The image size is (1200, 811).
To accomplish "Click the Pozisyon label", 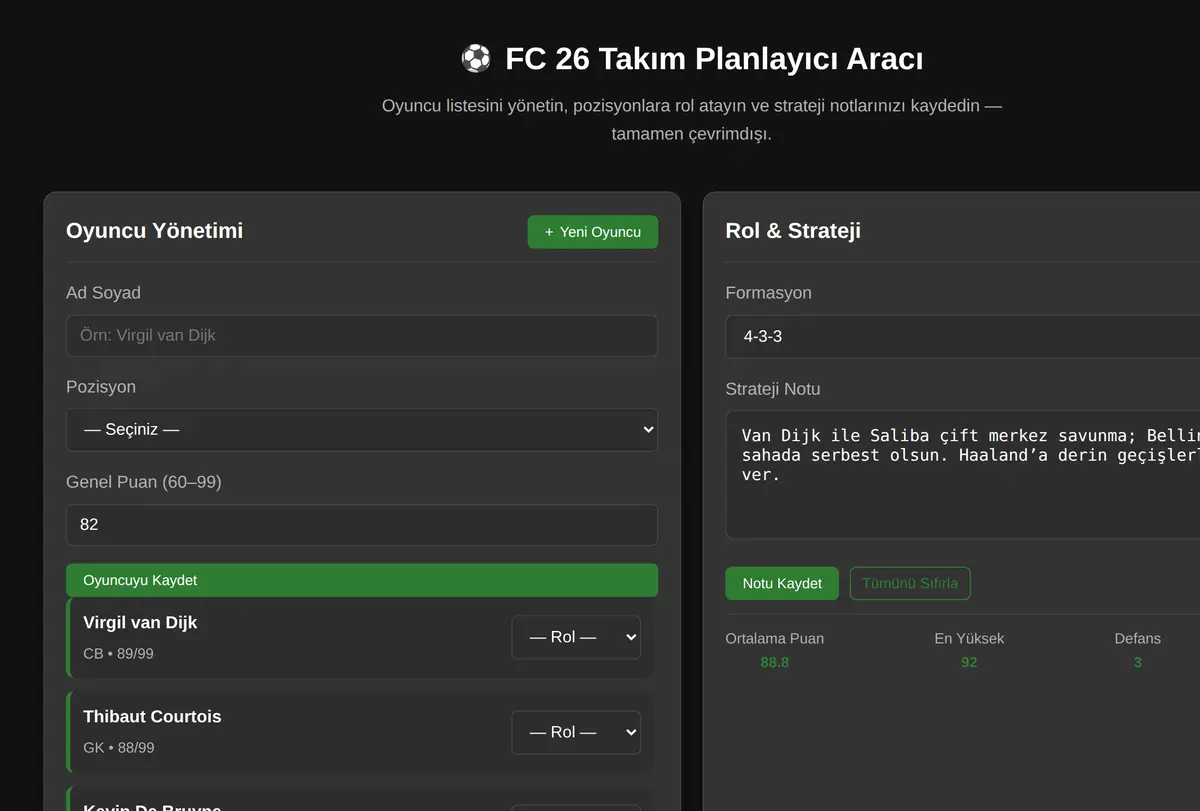I will (101, 387).
